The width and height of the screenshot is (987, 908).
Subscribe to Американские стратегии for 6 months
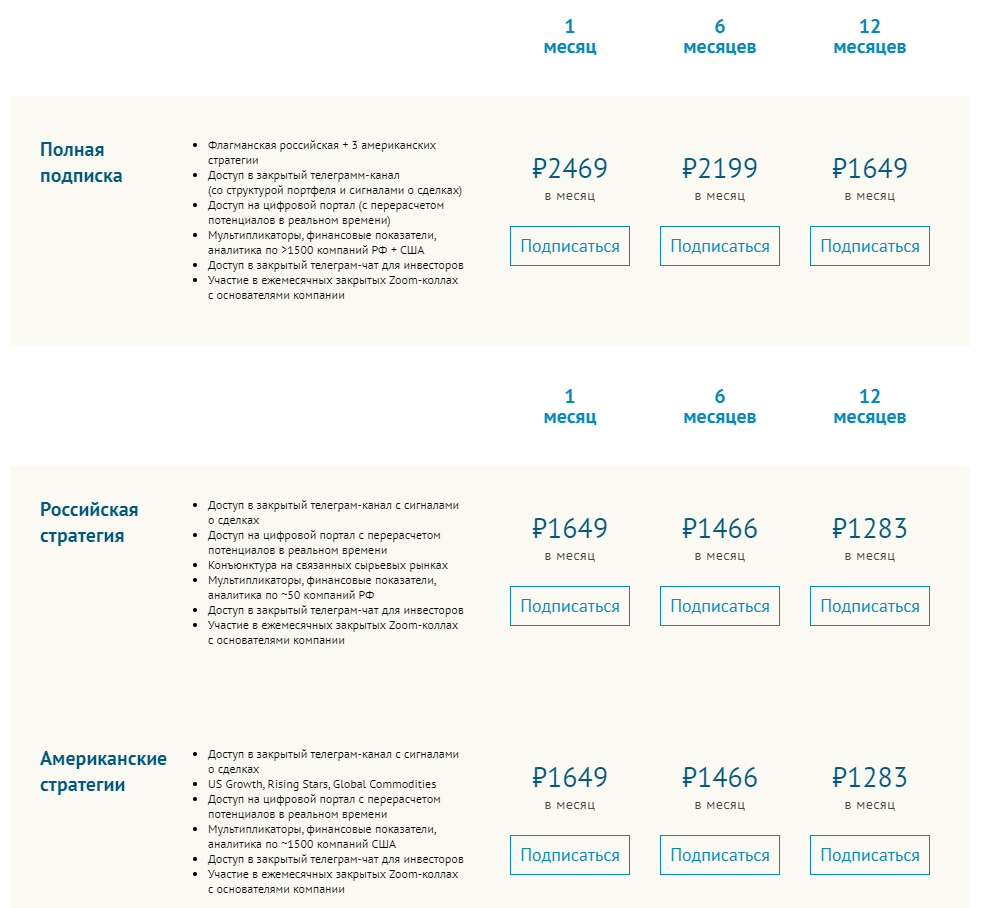point(719,855)
